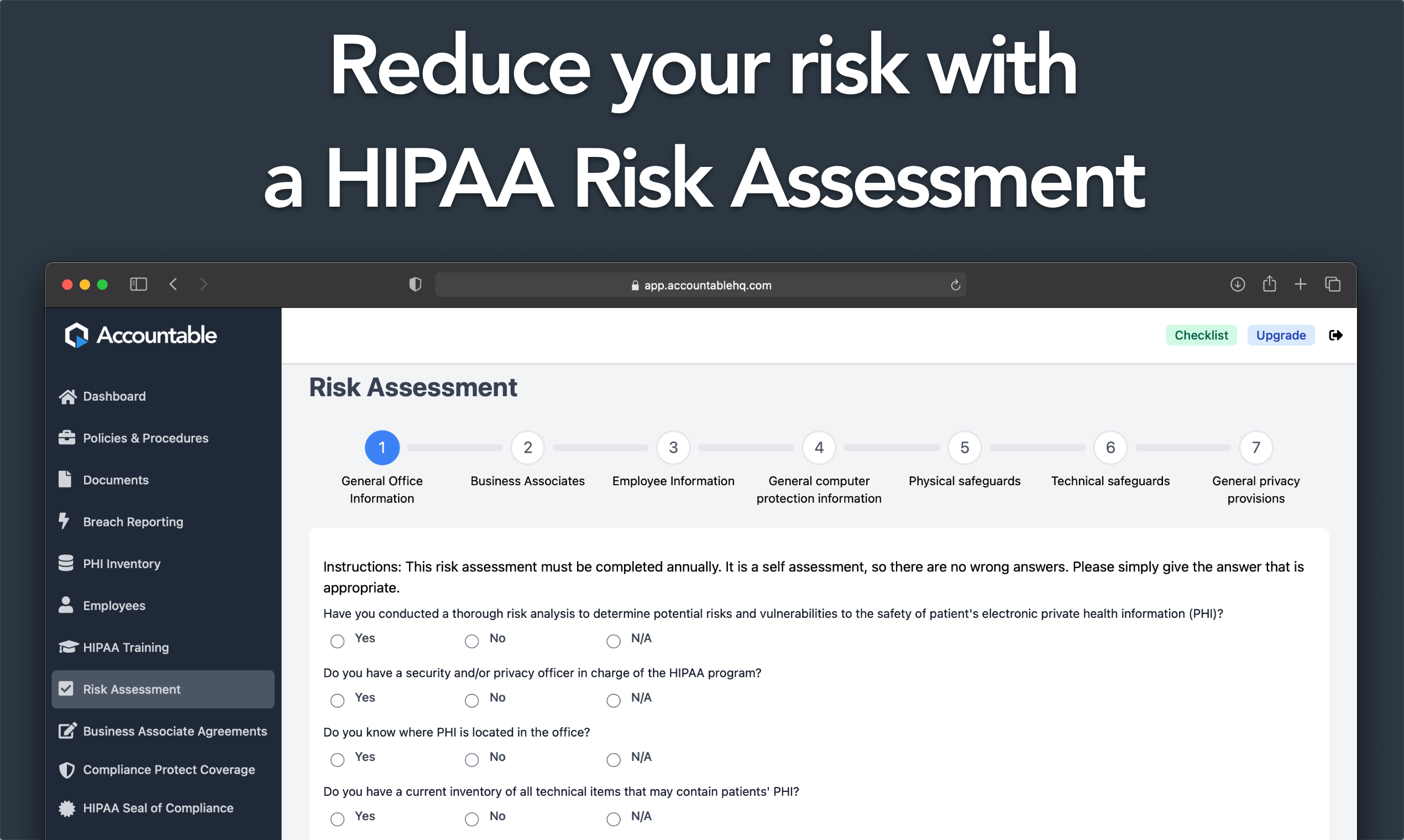1404x840 pixels.
Task: Click the Employees person icon
Action: click(66, 605)
